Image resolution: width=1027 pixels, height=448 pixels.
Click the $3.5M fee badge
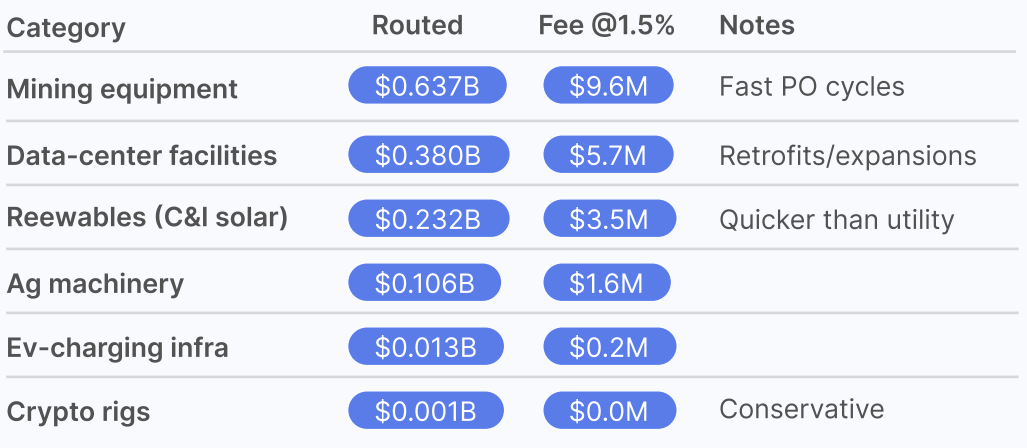tap(608, 218)
